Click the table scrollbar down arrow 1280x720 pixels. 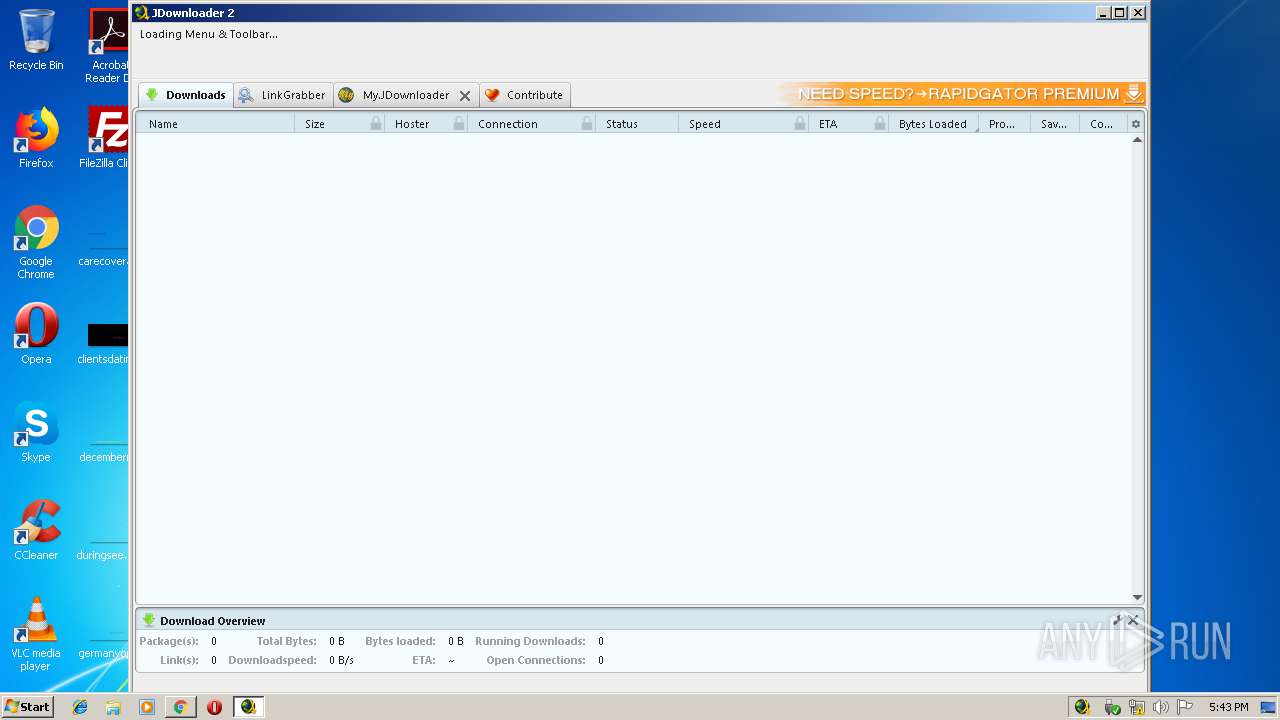point(1137,597)
